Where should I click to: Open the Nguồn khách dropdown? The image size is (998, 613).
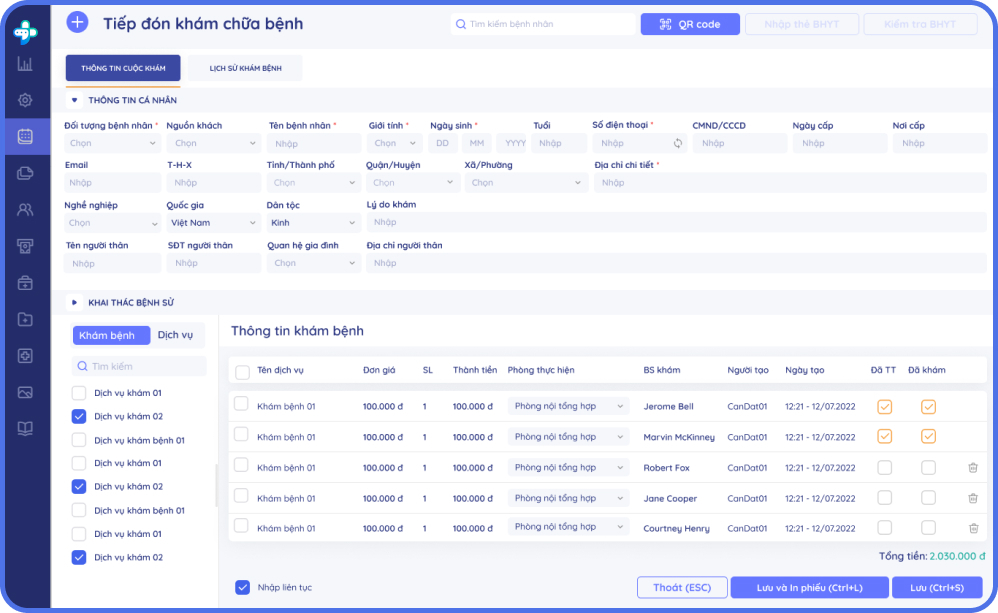(x=213, y=143)
